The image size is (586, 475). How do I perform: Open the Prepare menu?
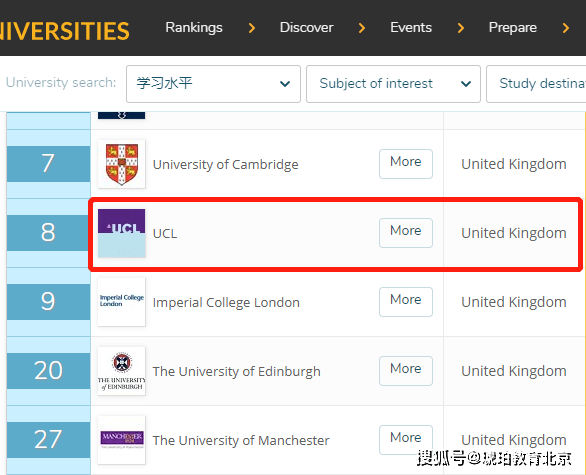pyautogui.click(x=513, y=28)
